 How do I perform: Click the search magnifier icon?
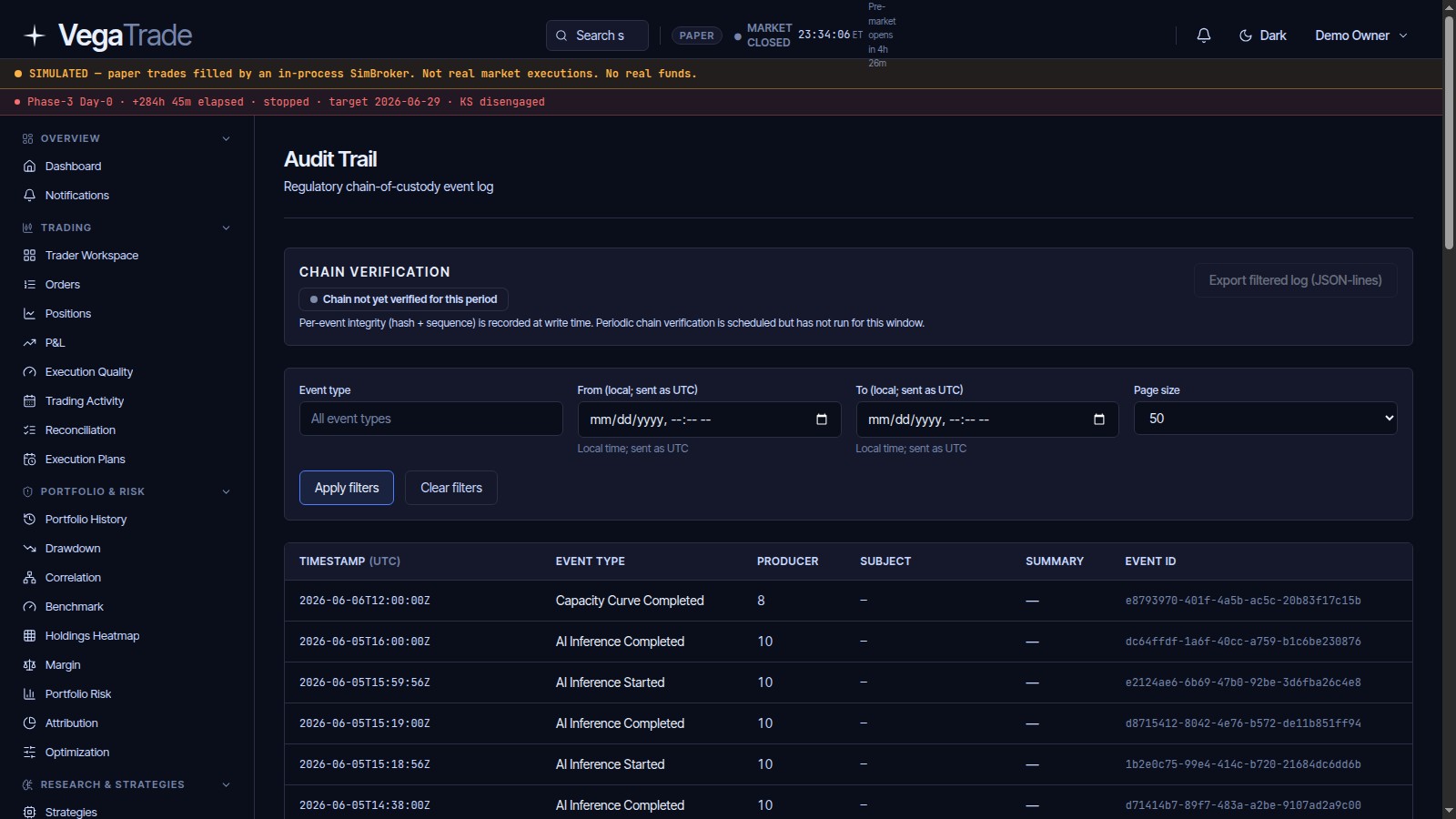pos(561,35)
